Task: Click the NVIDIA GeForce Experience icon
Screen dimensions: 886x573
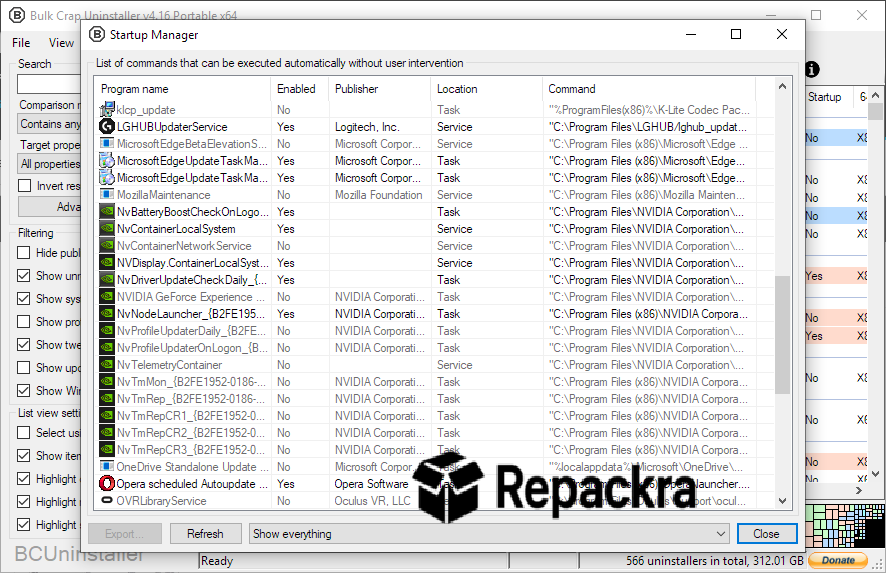Action: pos(107,296)
